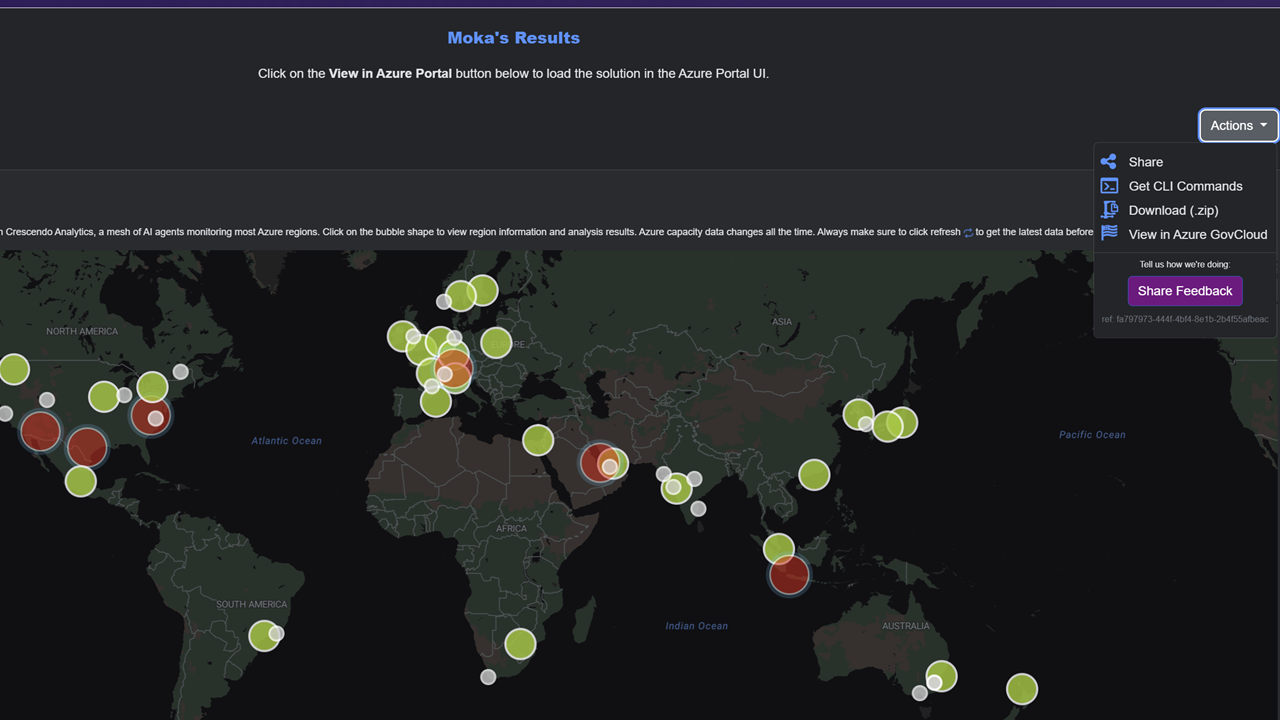
Task: Click the Atlantic Ocean map label
Action: coord(287,441)
